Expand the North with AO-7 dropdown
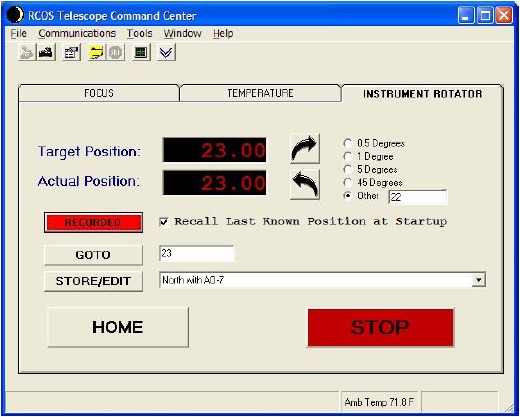 479,280
